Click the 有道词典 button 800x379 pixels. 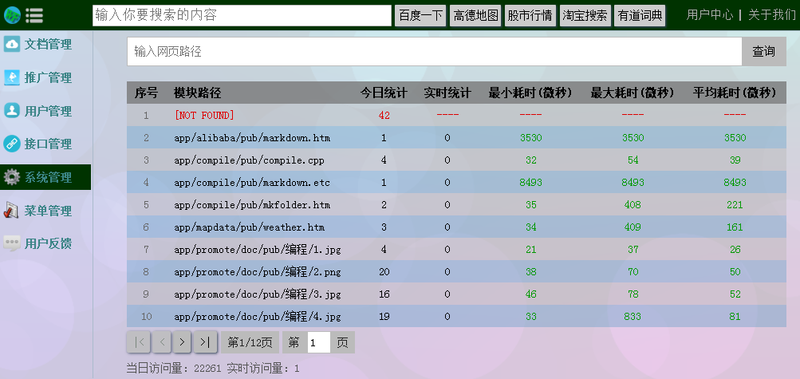coord(640,16)
